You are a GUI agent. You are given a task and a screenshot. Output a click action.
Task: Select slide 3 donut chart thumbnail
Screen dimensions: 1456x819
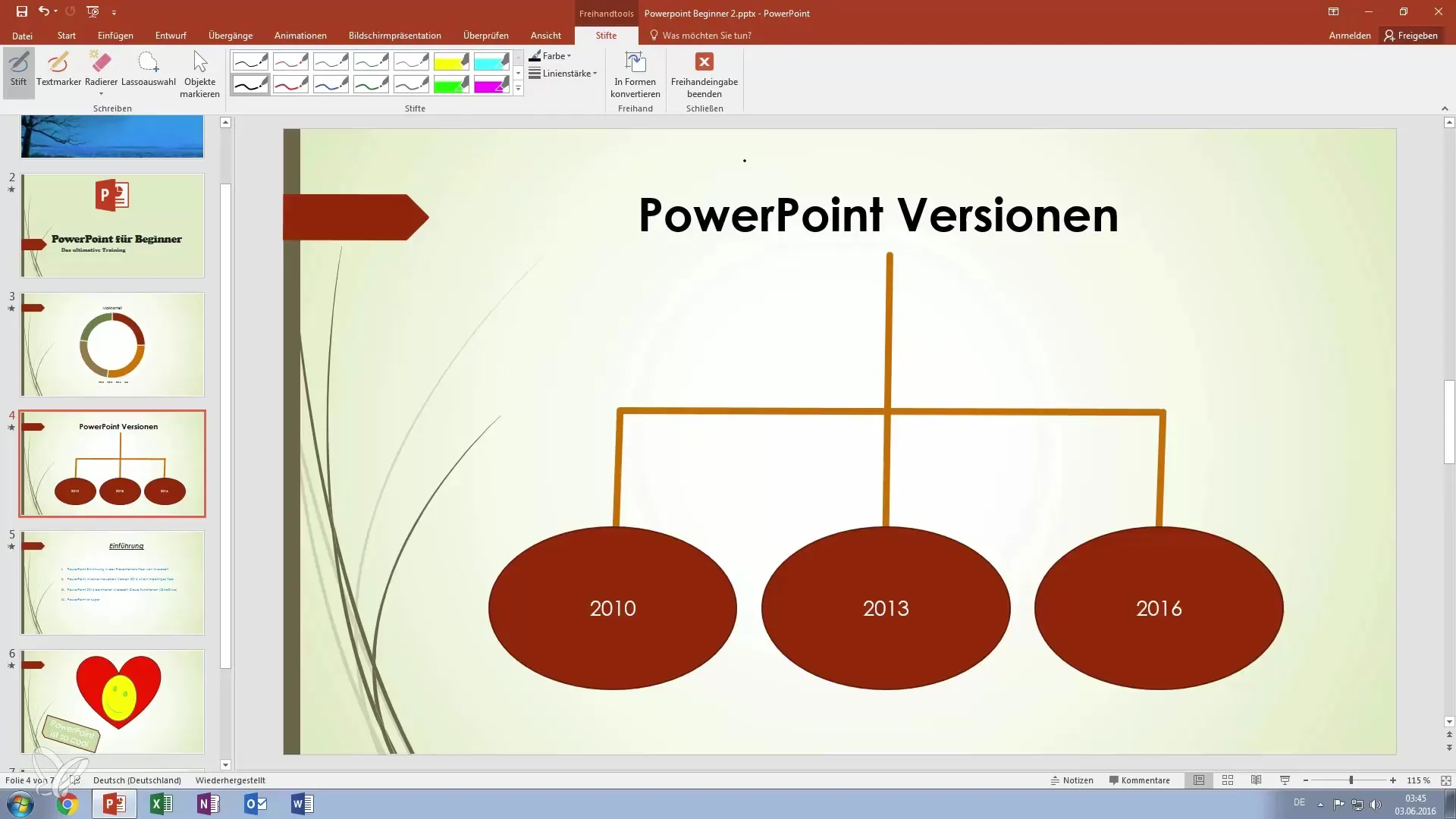112,344
